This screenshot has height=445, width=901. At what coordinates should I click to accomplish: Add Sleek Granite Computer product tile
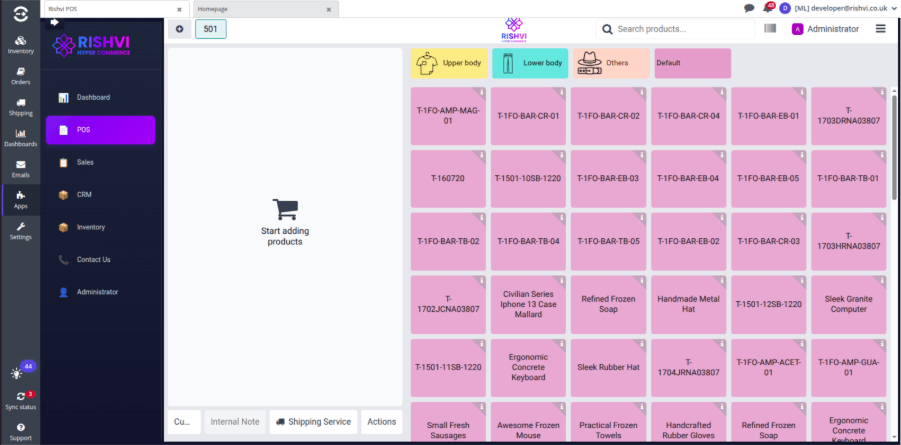coord(849,304)
